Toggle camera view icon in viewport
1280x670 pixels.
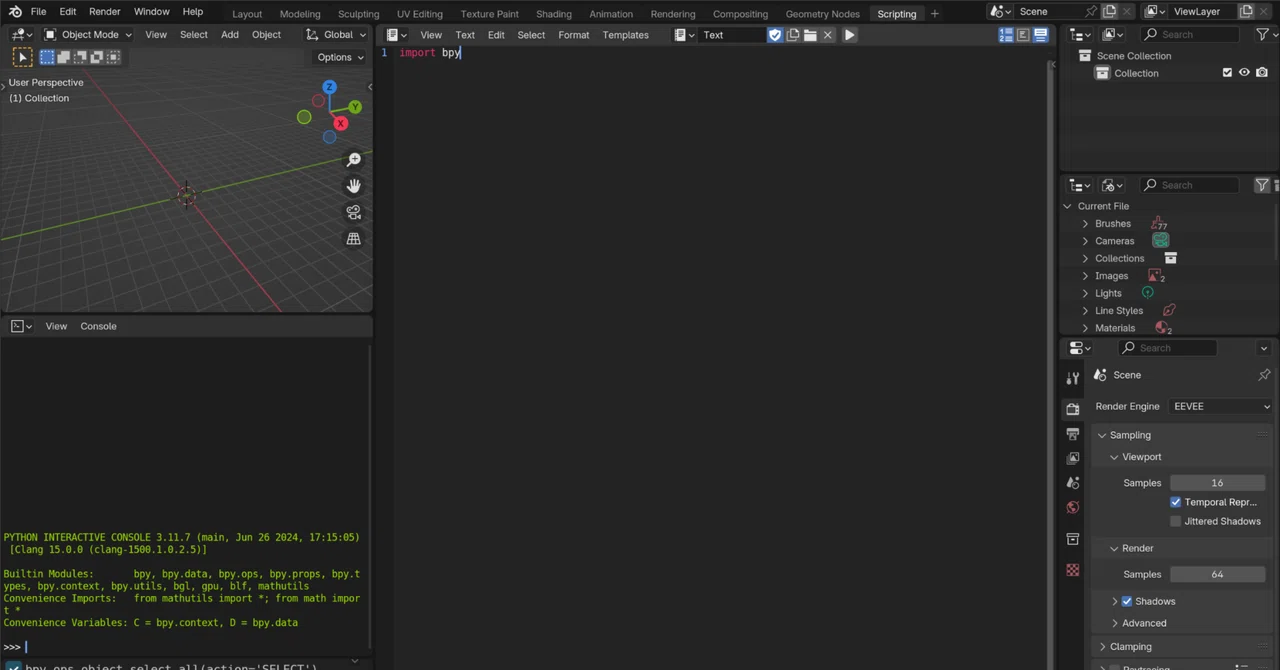[354, 212]
